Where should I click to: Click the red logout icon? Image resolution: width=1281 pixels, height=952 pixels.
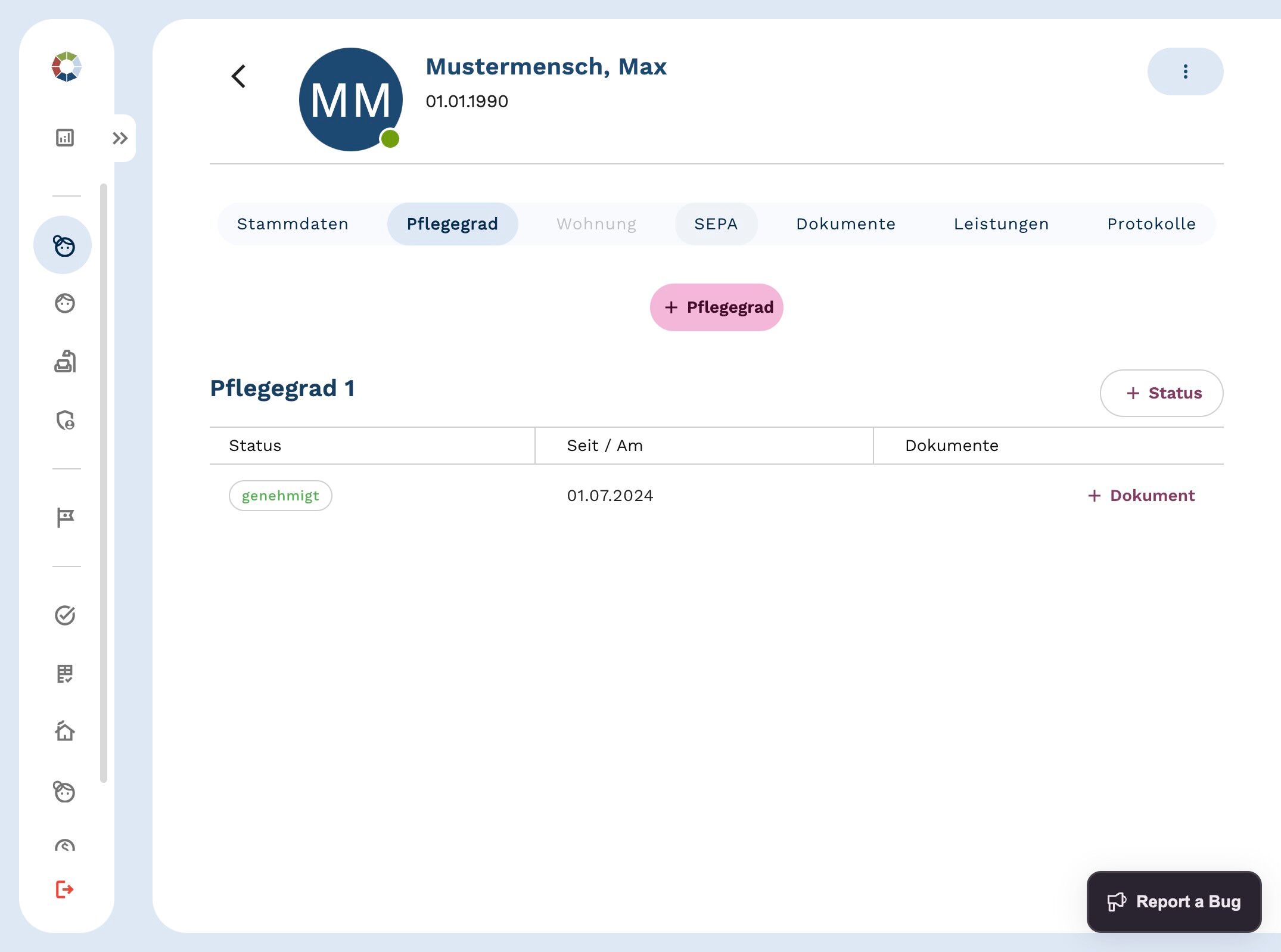click(64, 889)
